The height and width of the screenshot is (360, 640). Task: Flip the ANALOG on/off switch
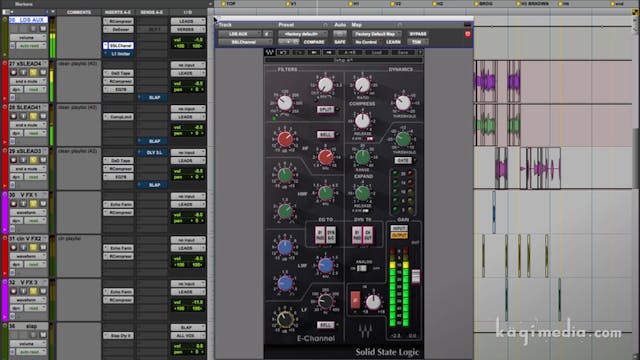362,268
